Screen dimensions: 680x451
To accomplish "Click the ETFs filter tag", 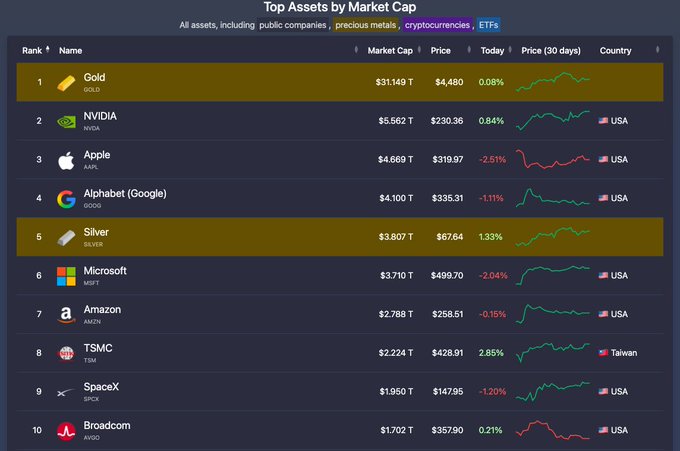I will coord(488,25).
